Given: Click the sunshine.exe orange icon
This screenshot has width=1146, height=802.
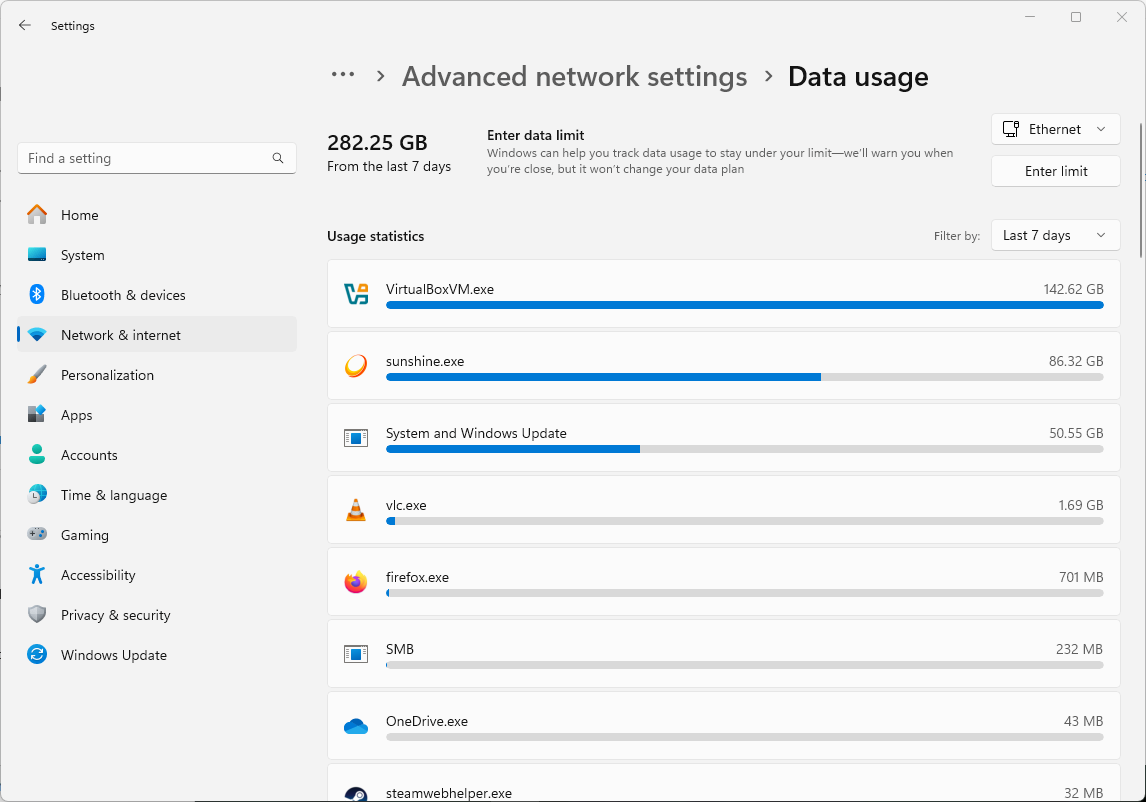Looking at the screenshot, I should pyautogui.click(x=356, y=366).
